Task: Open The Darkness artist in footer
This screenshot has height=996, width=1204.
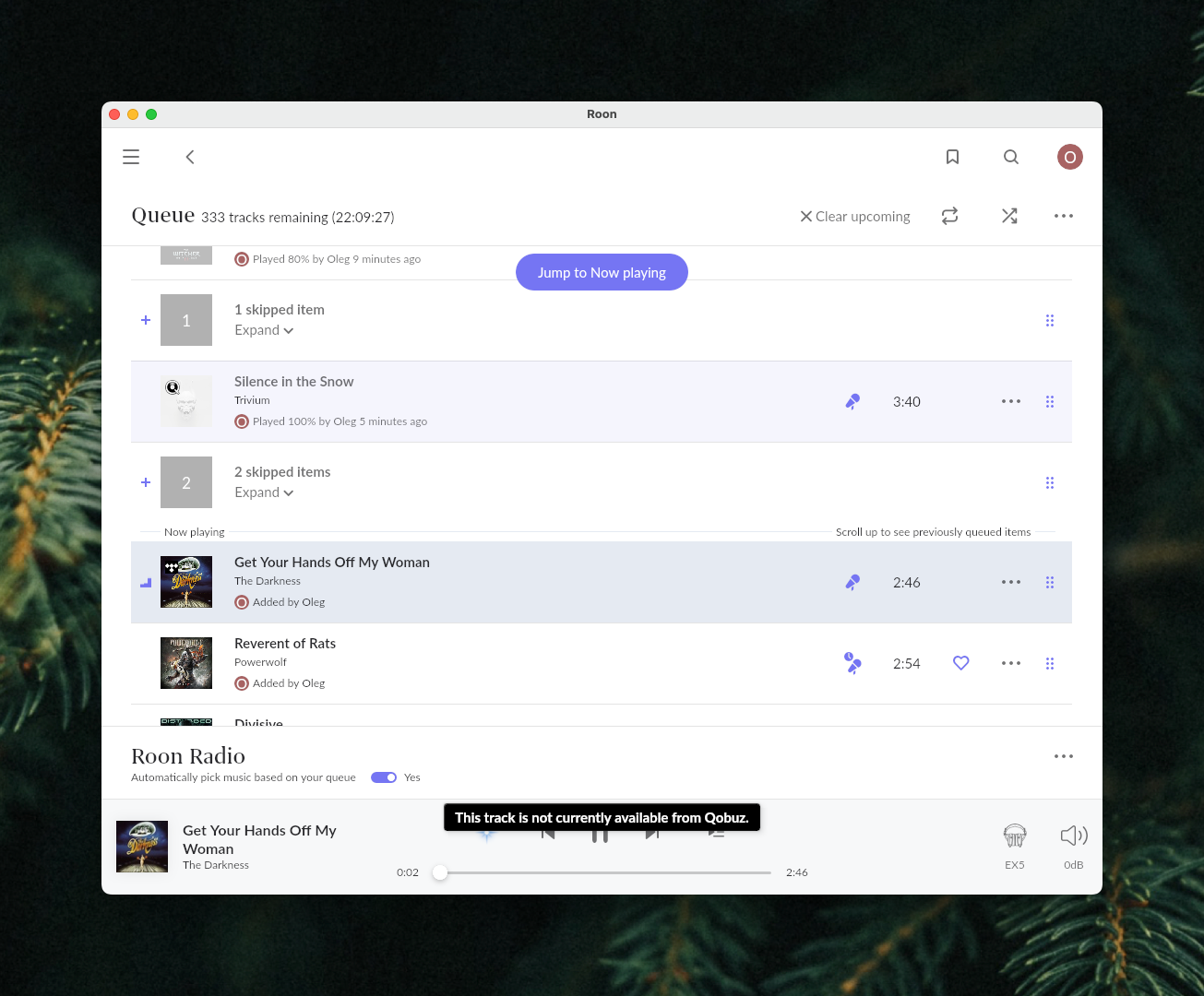Action: click(216, 865)
